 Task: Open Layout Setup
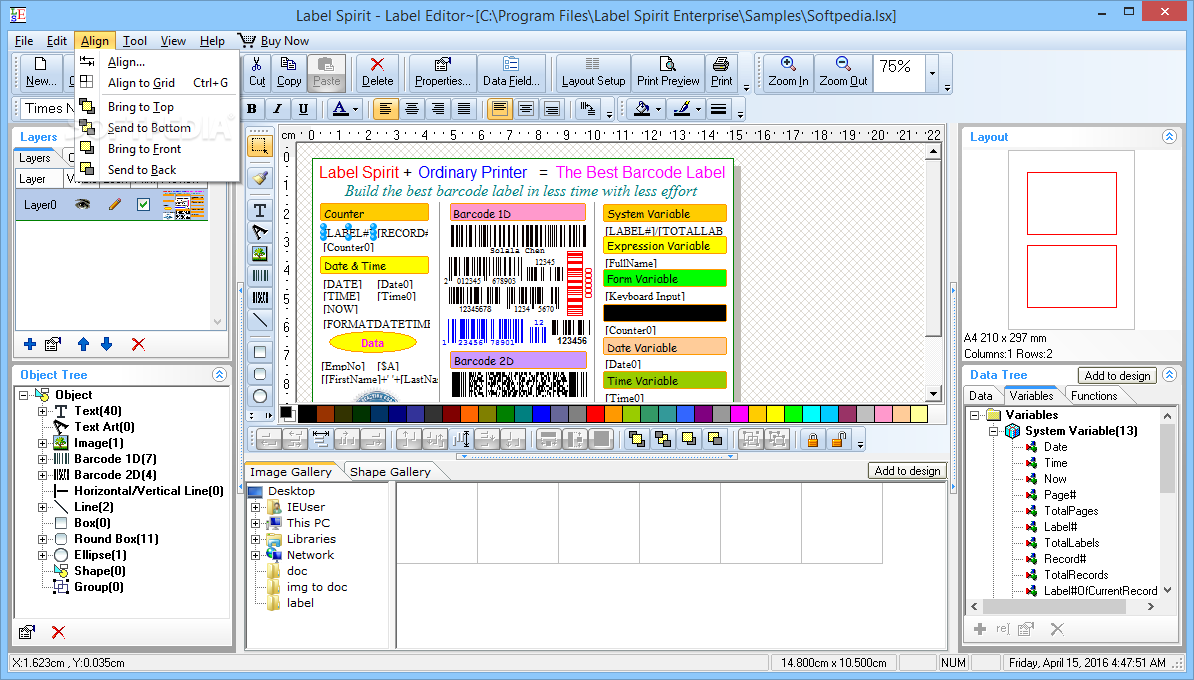(x=593, y=72)
